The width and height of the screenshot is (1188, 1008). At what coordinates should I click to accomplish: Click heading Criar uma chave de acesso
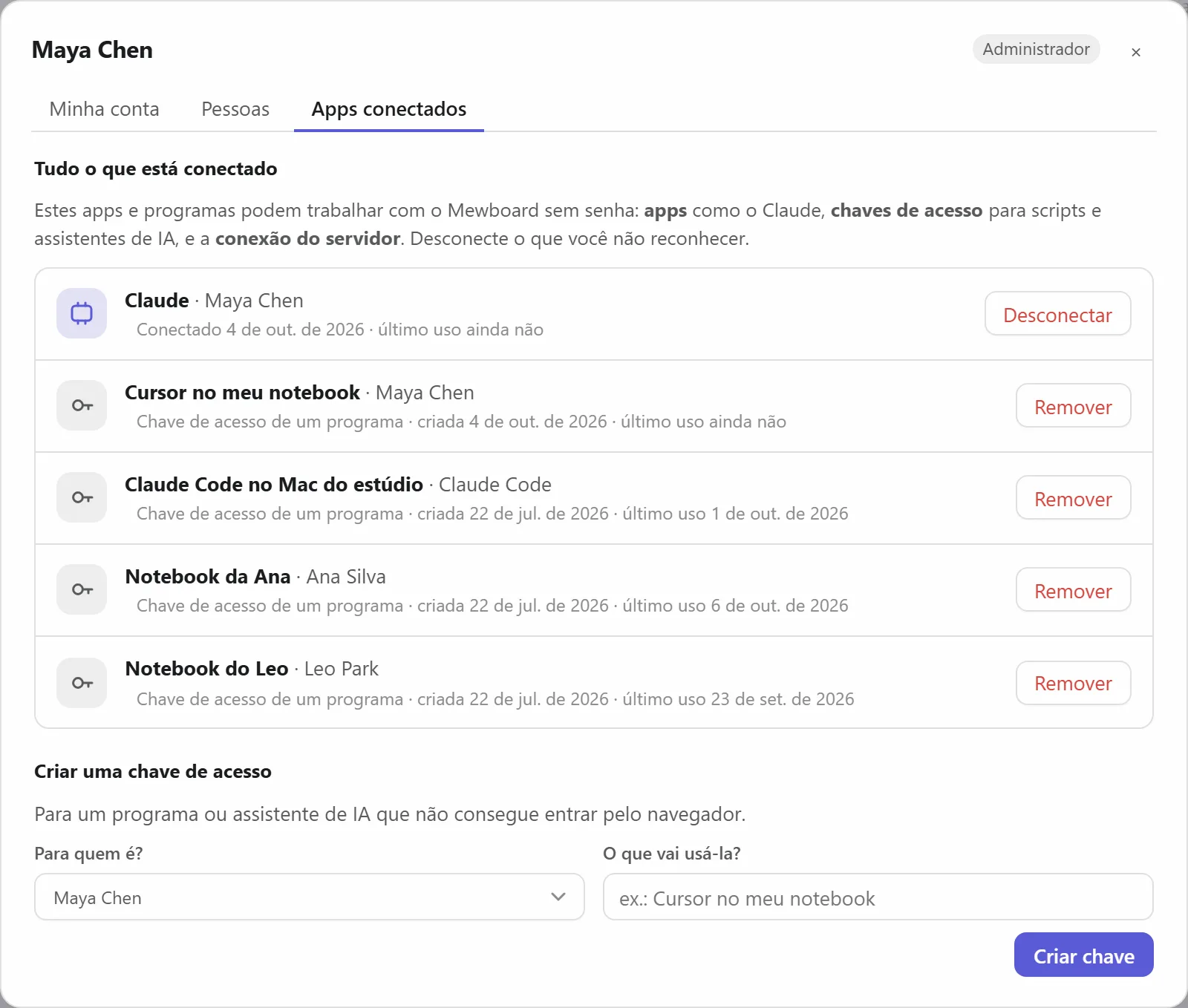coord(153,771)
